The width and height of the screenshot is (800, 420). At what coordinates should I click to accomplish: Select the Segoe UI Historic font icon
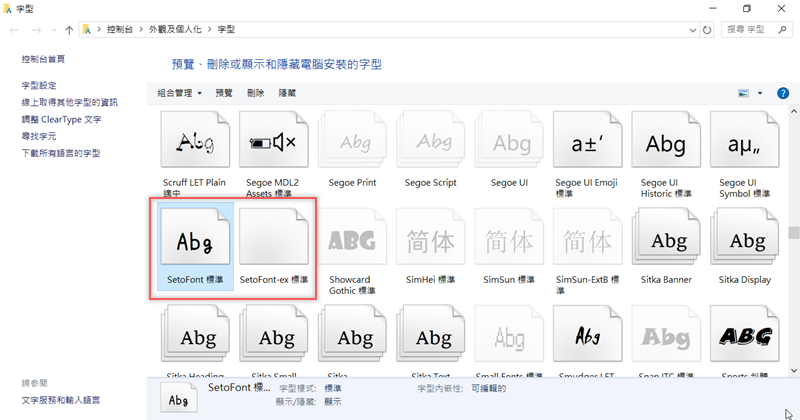pyautogui.click(x=666, y=140)
